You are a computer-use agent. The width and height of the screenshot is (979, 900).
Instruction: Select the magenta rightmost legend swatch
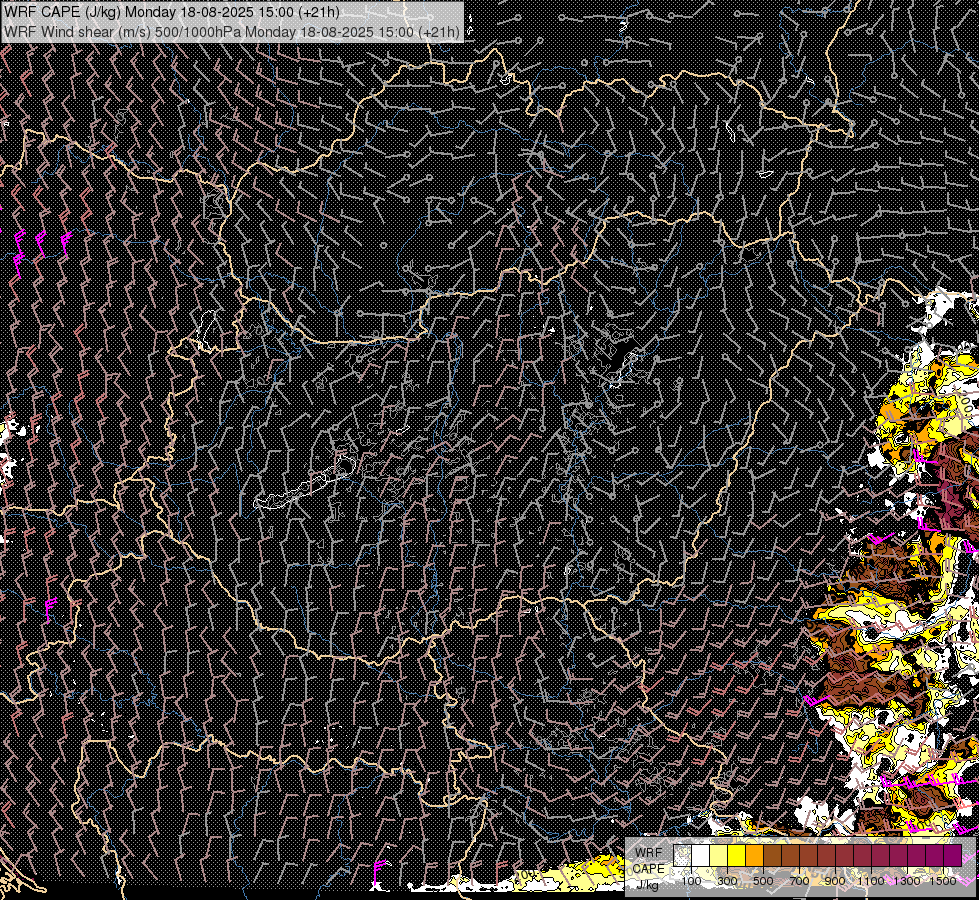click(x=952, y=856)
